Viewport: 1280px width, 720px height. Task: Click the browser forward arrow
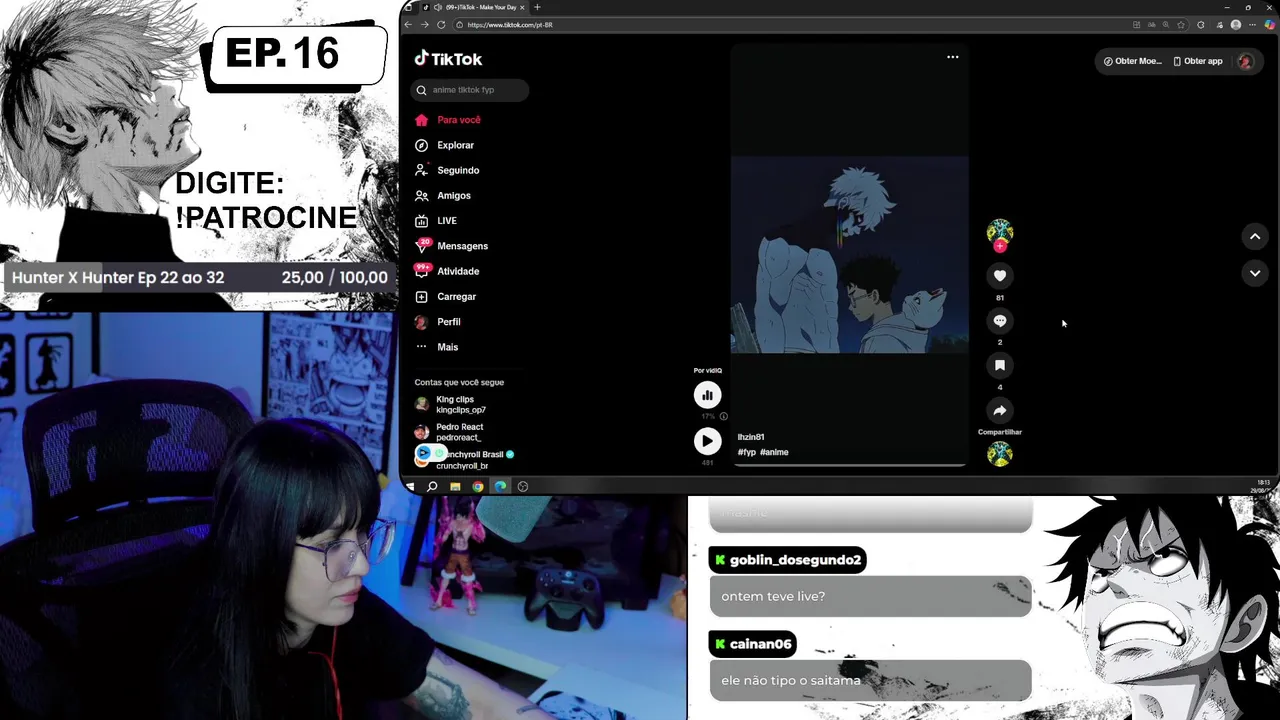[424, 24]
